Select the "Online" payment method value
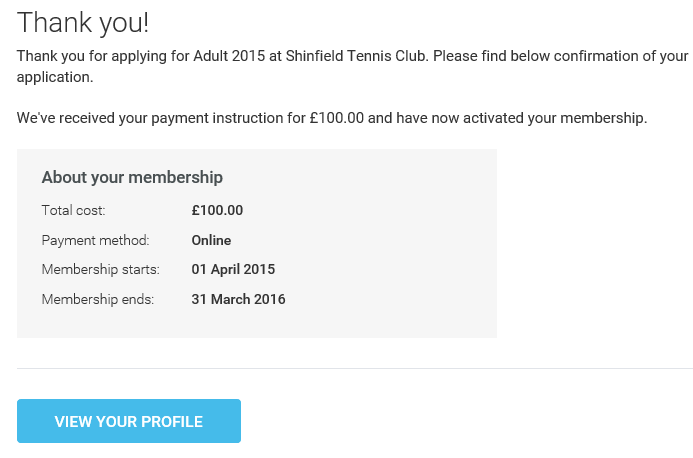The width and height of the screenshot is (693, 458). tap(211, 240)
